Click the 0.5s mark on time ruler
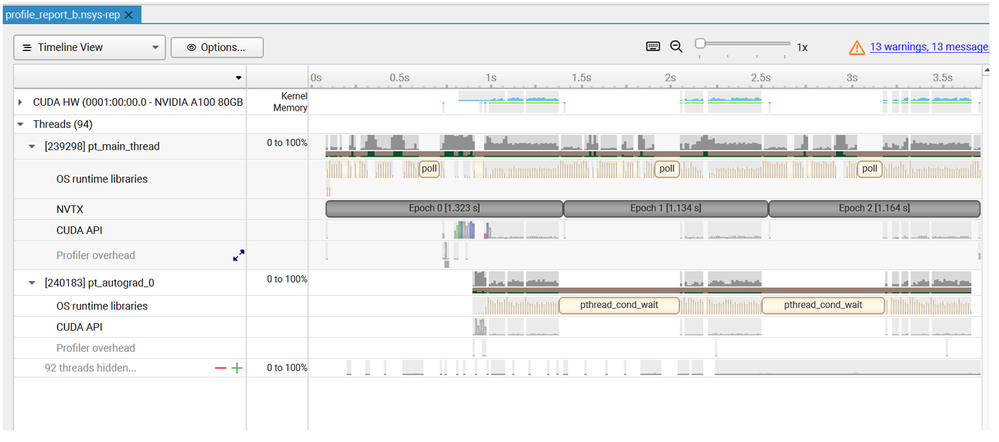Viewport: 999px width, 442px height. pos(399,78)
